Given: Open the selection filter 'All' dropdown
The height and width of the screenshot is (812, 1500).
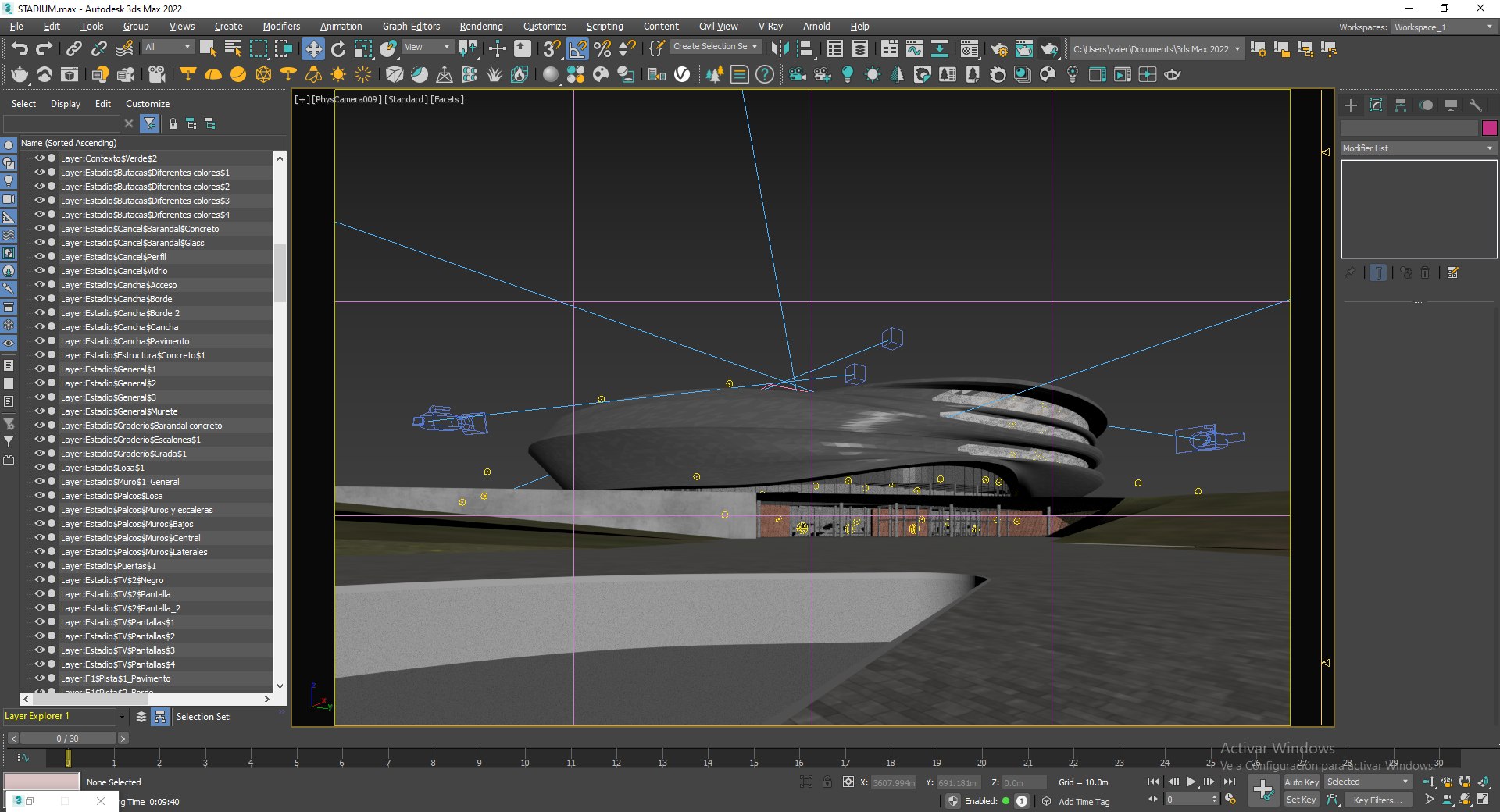Looking at the screenshot, I should point(168,48).
